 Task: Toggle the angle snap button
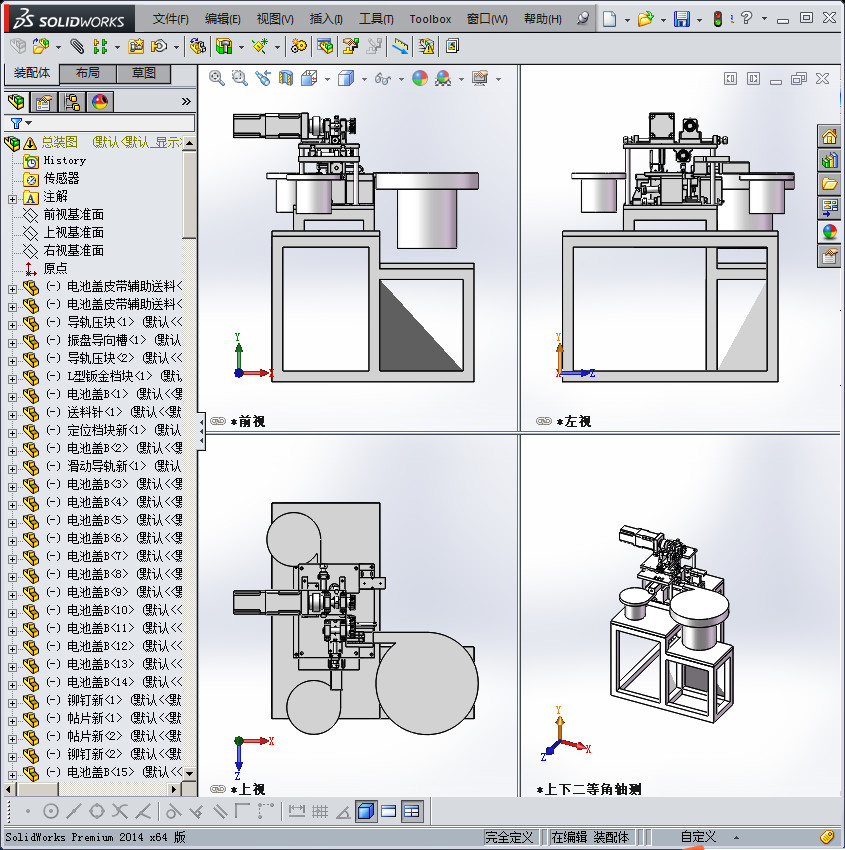click(343, 812)
